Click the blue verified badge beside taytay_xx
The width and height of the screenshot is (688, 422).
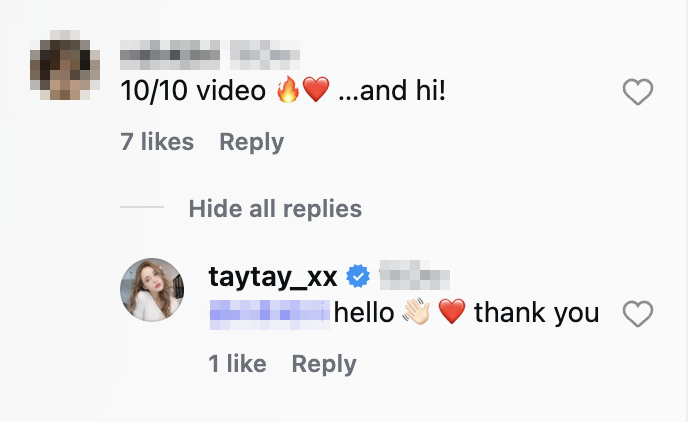[358, 276]
